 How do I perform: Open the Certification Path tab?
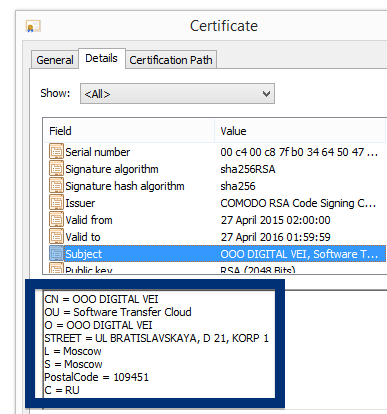[x=171, y=60]
